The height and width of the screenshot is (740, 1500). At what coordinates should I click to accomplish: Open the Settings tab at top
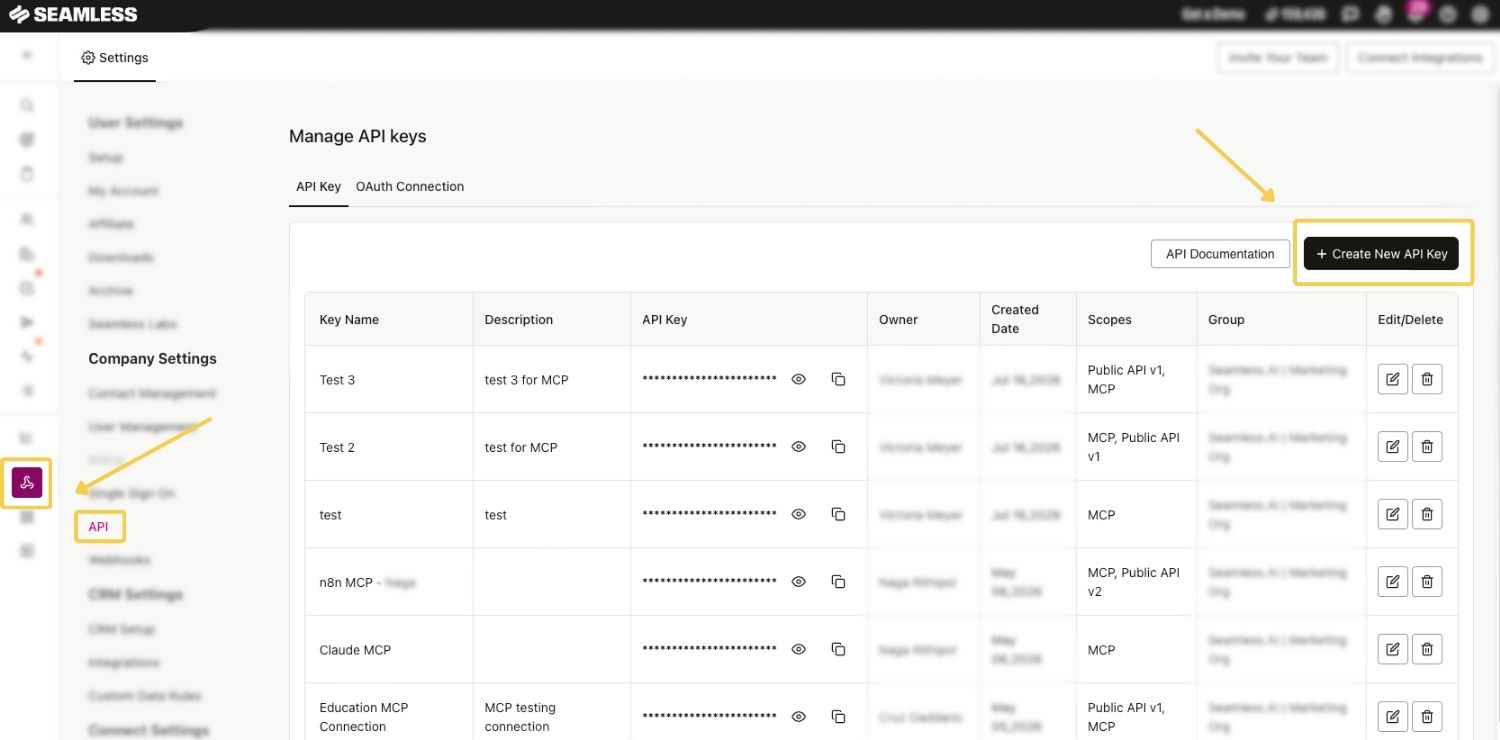pyautogui.click(x=115, y=58)
